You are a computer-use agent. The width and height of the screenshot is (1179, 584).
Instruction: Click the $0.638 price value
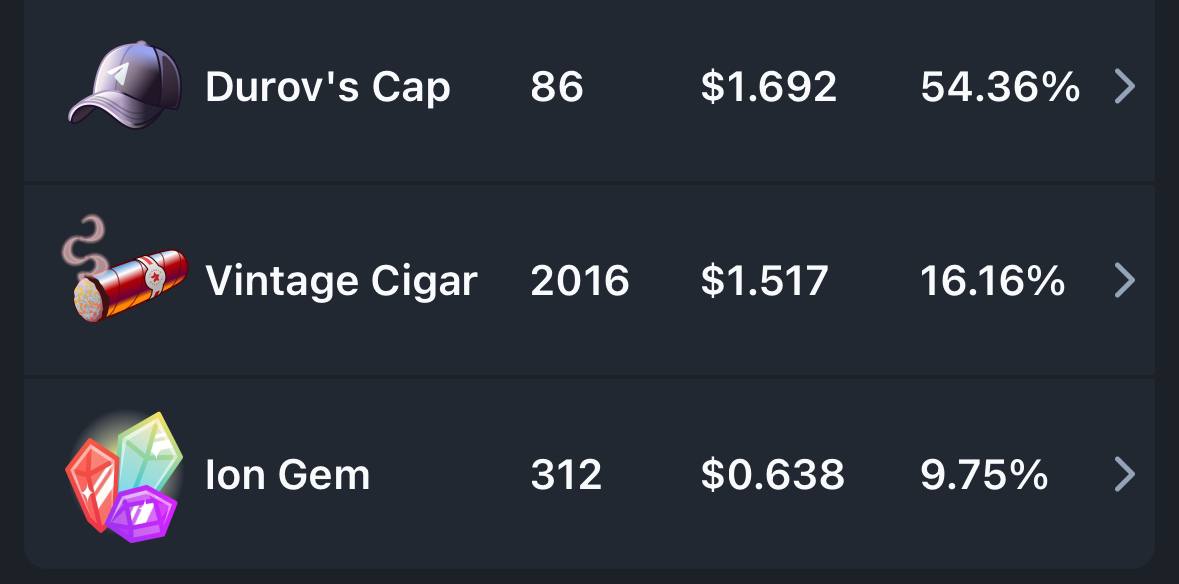tap(772, 475)
